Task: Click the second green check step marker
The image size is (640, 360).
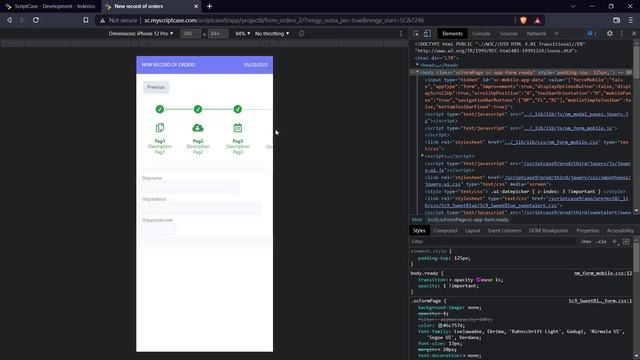Action: [198, 109]
